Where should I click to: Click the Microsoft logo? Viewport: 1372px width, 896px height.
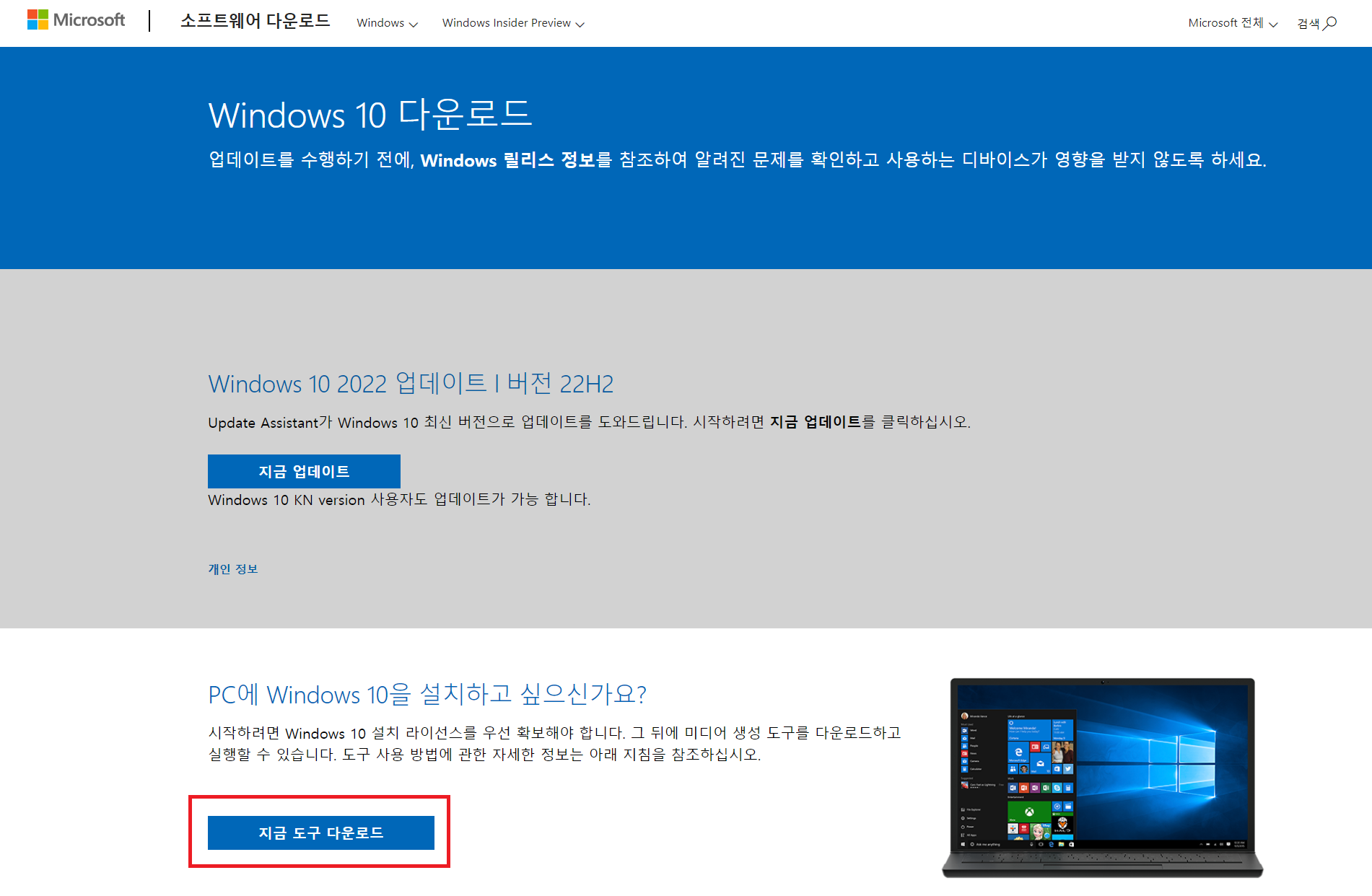coord(76,20)
